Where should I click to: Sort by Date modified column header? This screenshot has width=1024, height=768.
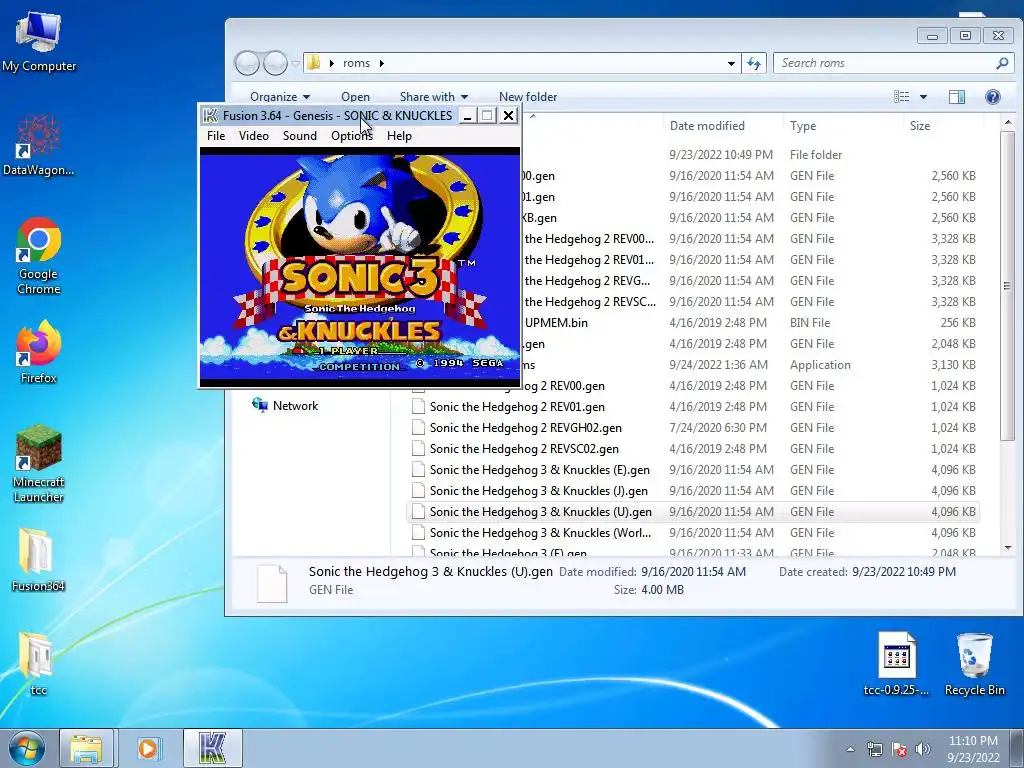pos(707,125)
